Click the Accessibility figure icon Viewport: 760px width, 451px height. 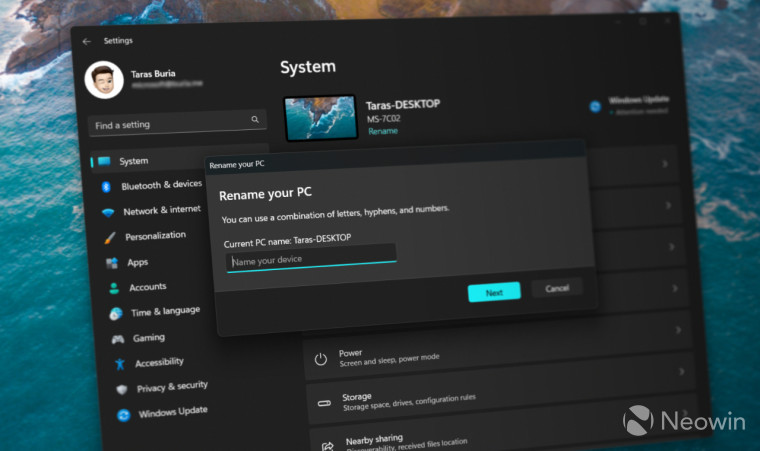120,364
